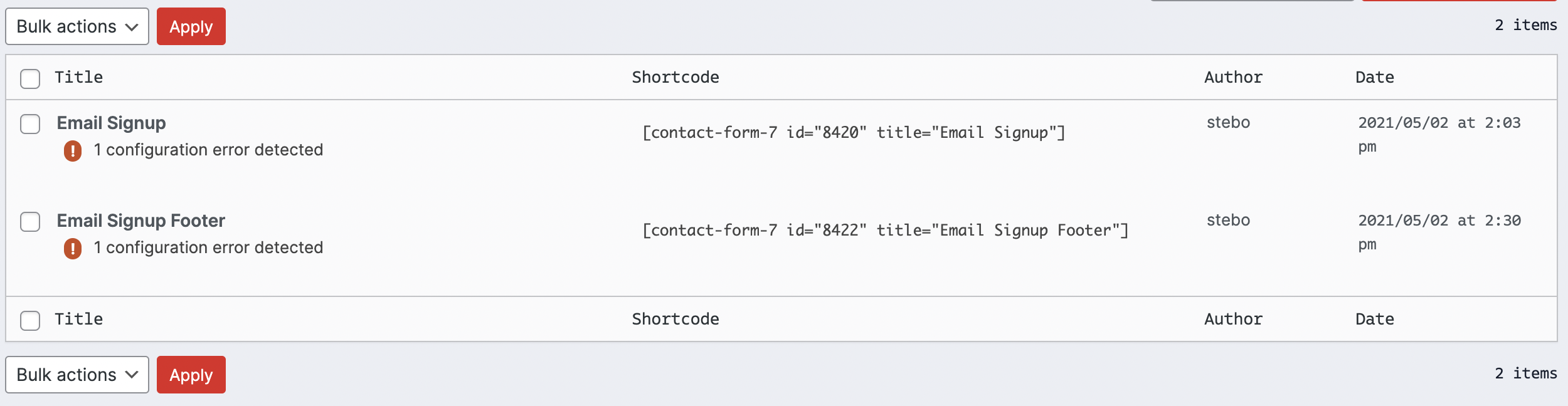The height and width of the screenshot is (406, 1568).
Task: Sort by the Title column header
Action: tap(79, 77)
